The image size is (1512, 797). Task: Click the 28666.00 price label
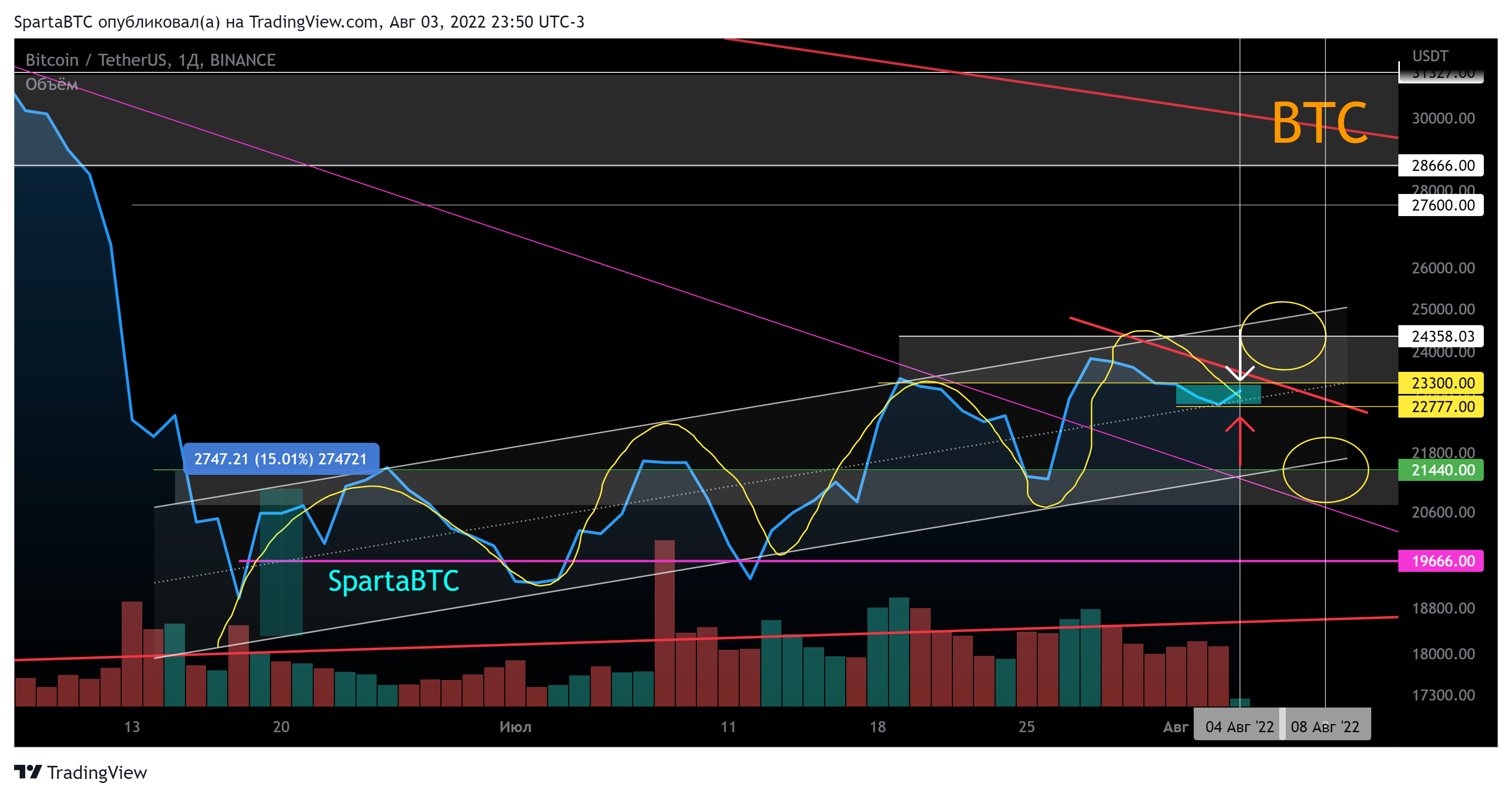point(1441,165)
